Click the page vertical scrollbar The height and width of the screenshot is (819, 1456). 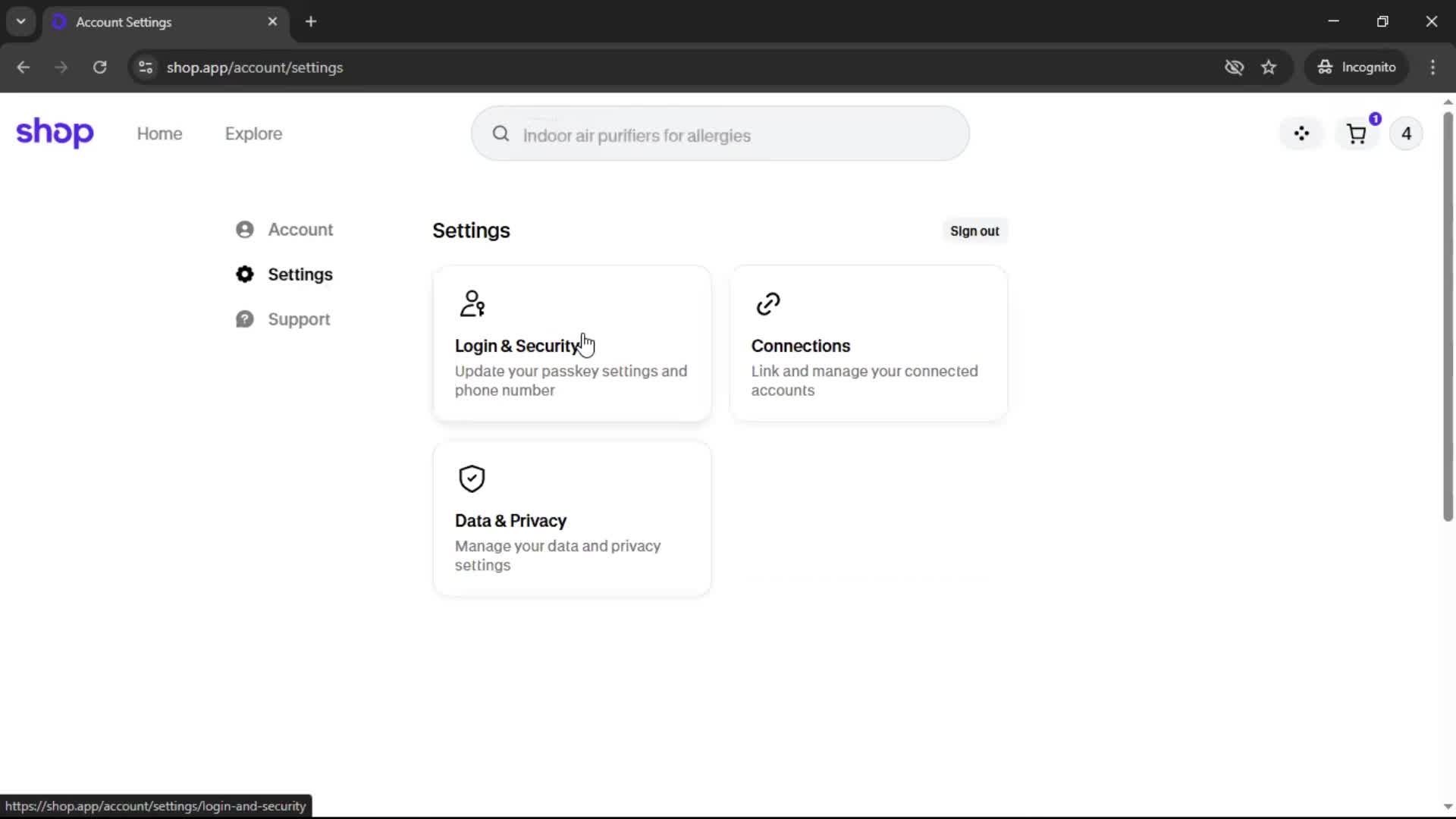1448,318
